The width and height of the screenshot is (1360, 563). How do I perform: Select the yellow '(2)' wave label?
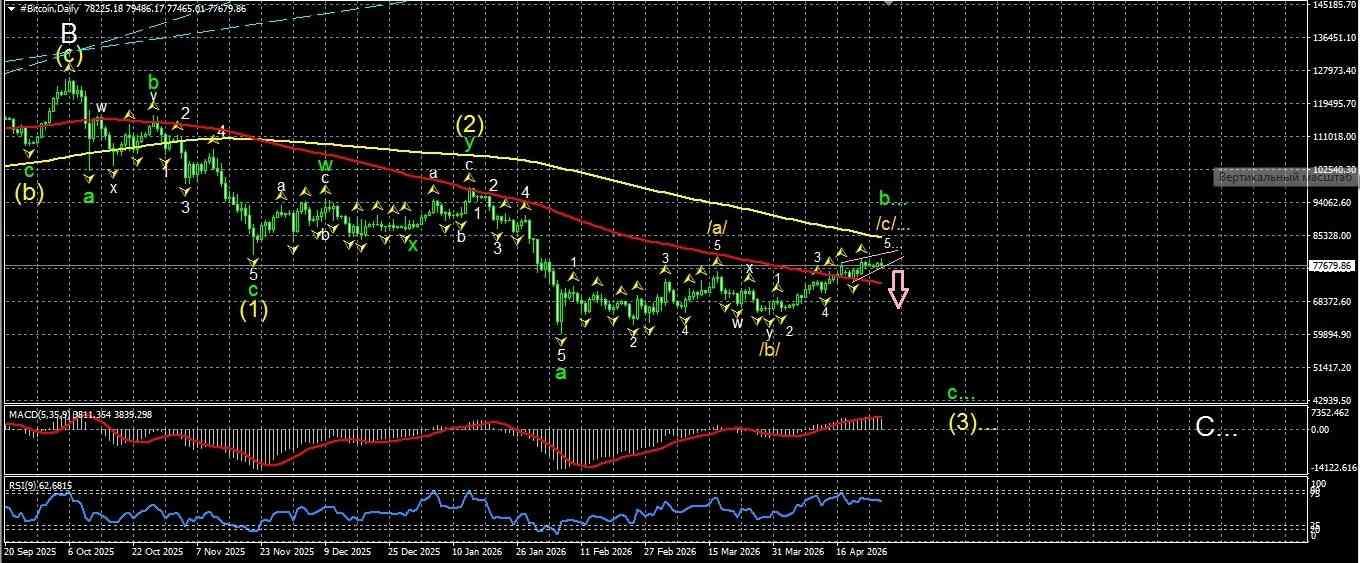pos(469,125)
